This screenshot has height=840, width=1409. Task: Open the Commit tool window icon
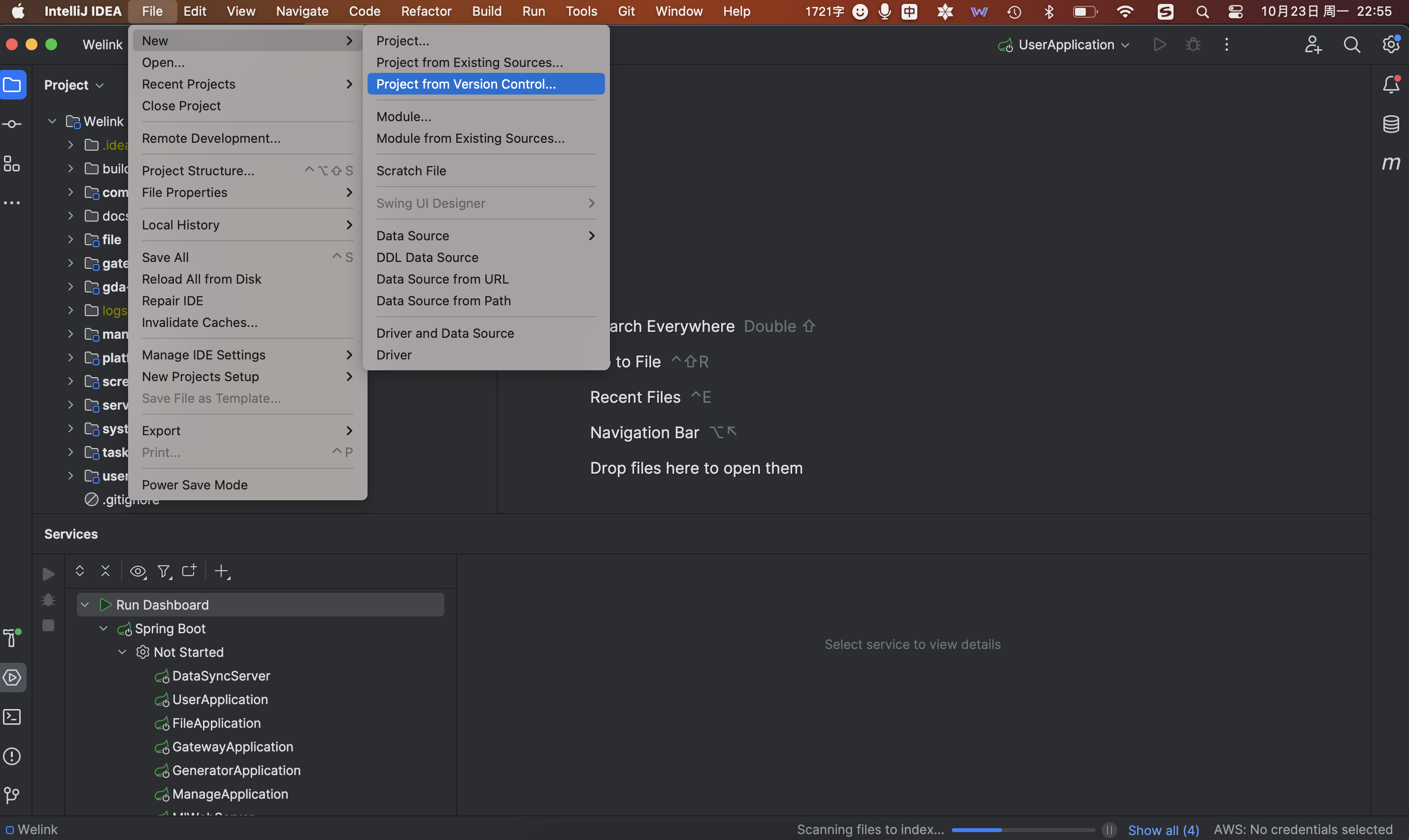click(12, 124)
